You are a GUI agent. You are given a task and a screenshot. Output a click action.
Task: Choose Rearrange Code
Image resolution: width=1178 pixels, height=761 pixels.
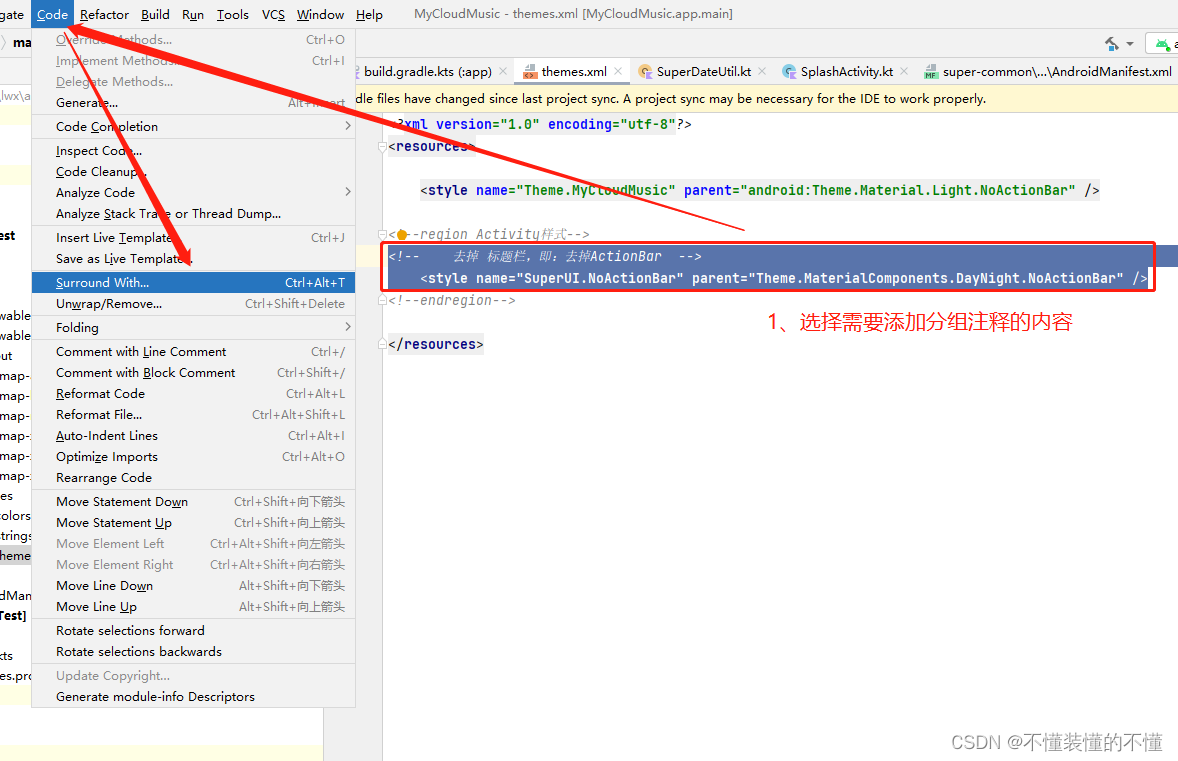[x=194, y=478]
